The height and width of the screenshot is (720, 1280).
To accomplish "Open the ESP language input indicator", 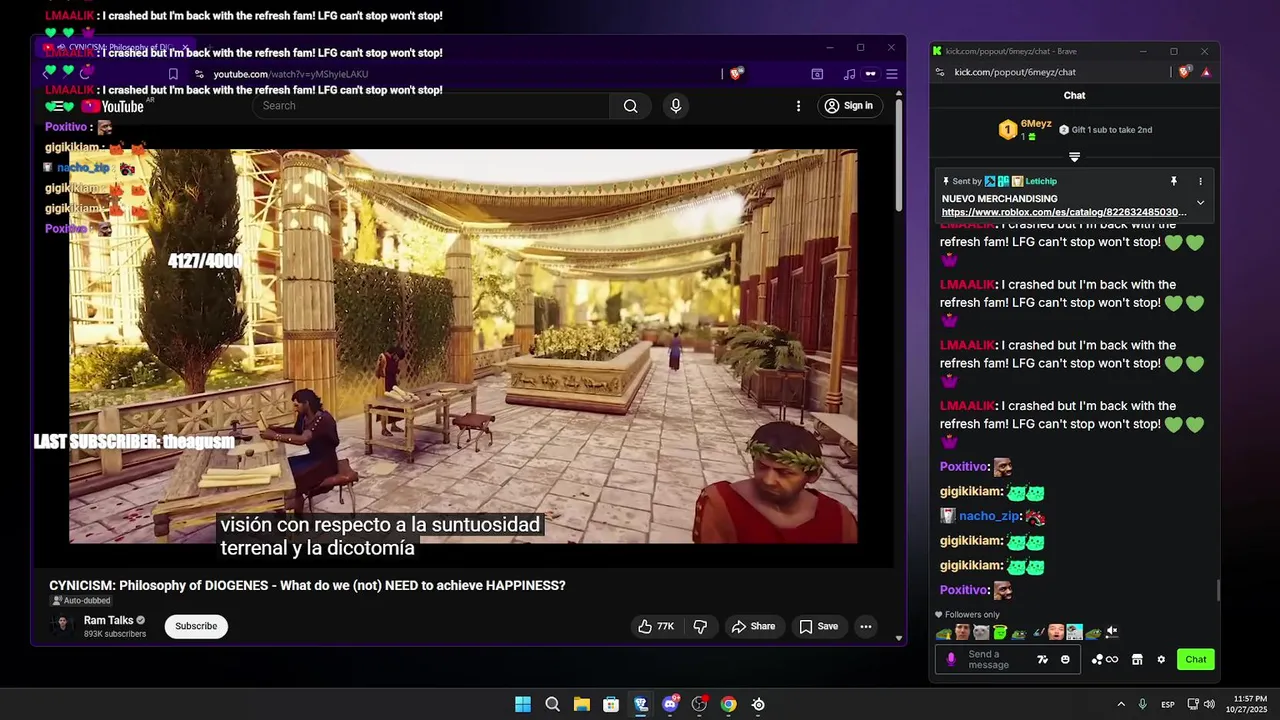I will pos(1168,704).
